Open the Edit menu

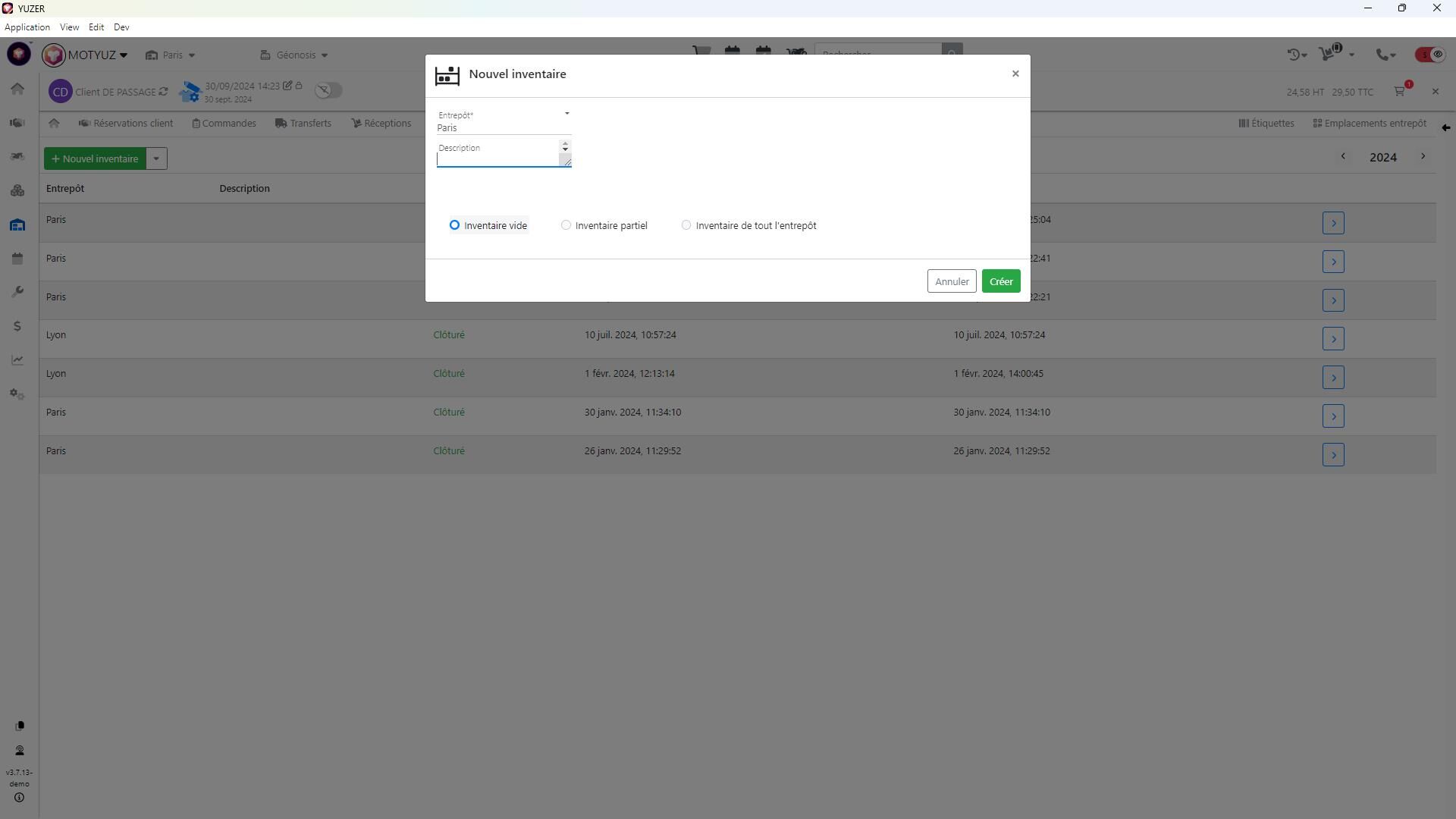point(96,27)
